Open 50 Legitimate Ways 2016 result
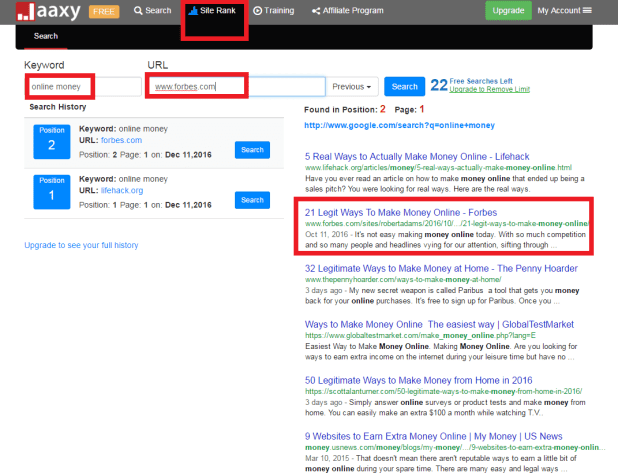 419,380
